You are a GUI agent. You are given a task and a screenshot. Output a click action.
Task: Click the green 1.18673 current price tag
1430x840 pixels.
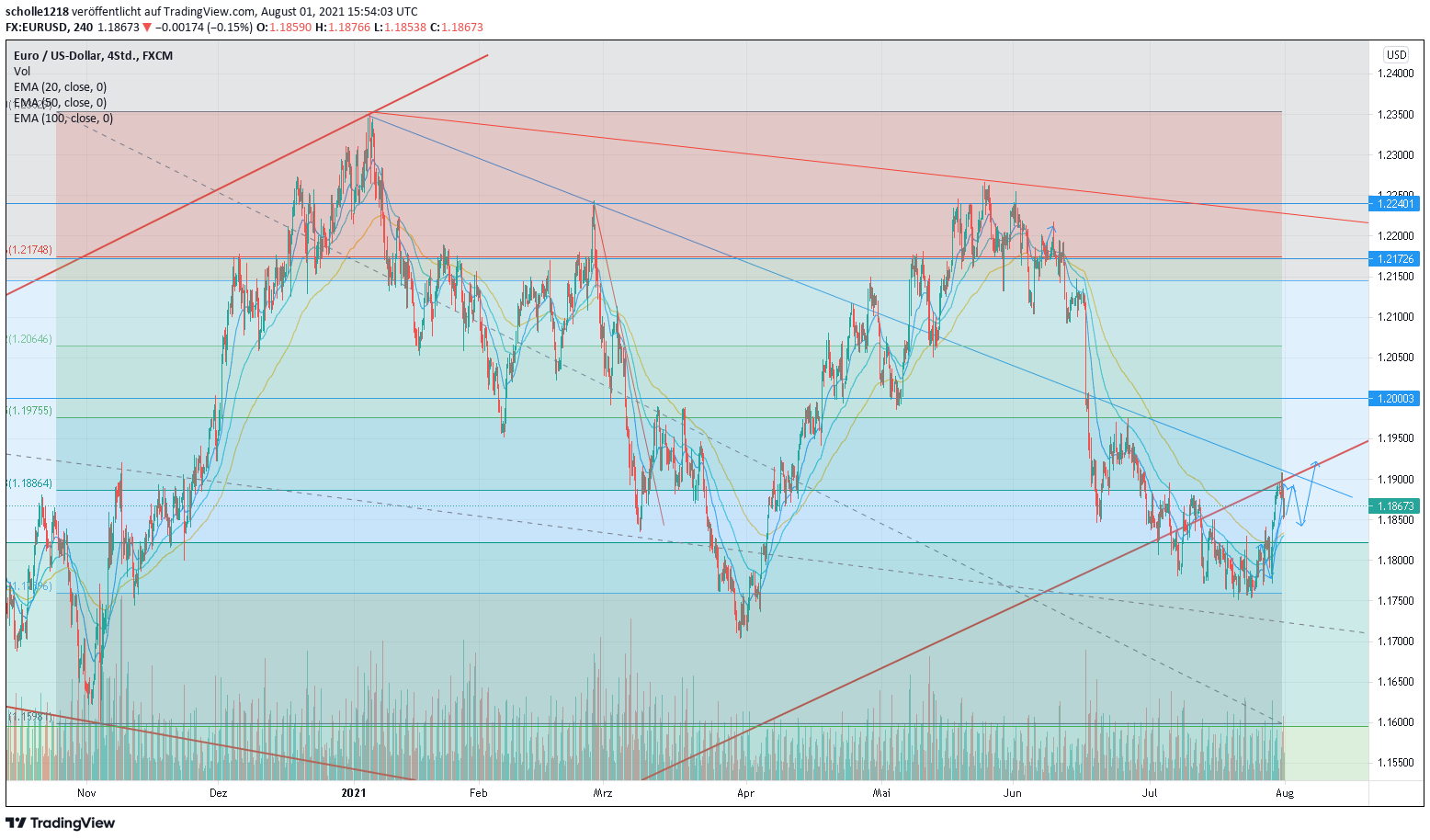click(x=1395, y=505)
